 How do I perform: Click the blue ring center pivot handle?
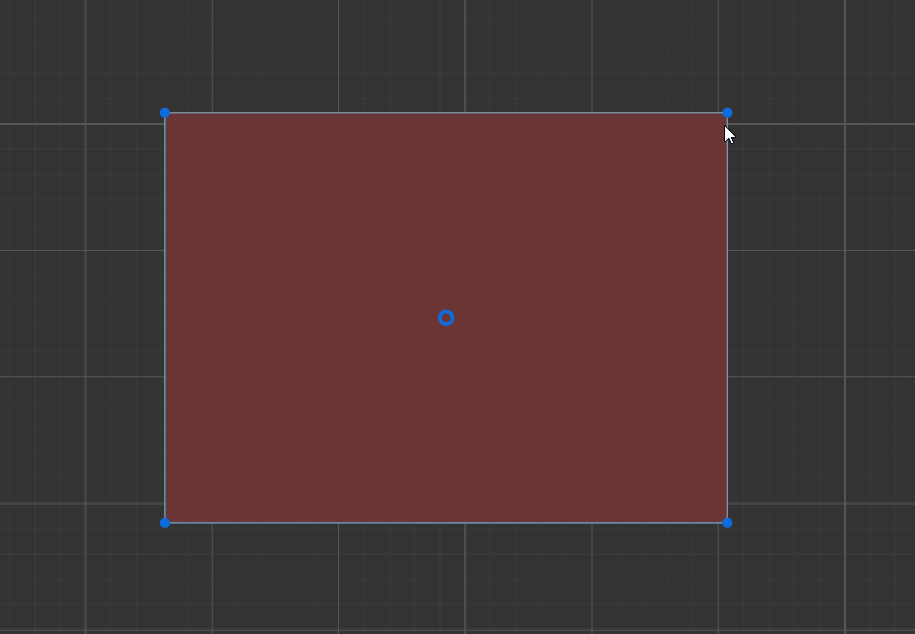pyautogui.click(x=446, y=318)
